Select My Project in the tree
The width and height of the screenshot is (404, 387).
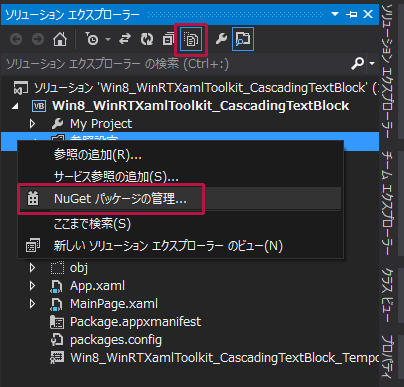(x=101, y=124)
